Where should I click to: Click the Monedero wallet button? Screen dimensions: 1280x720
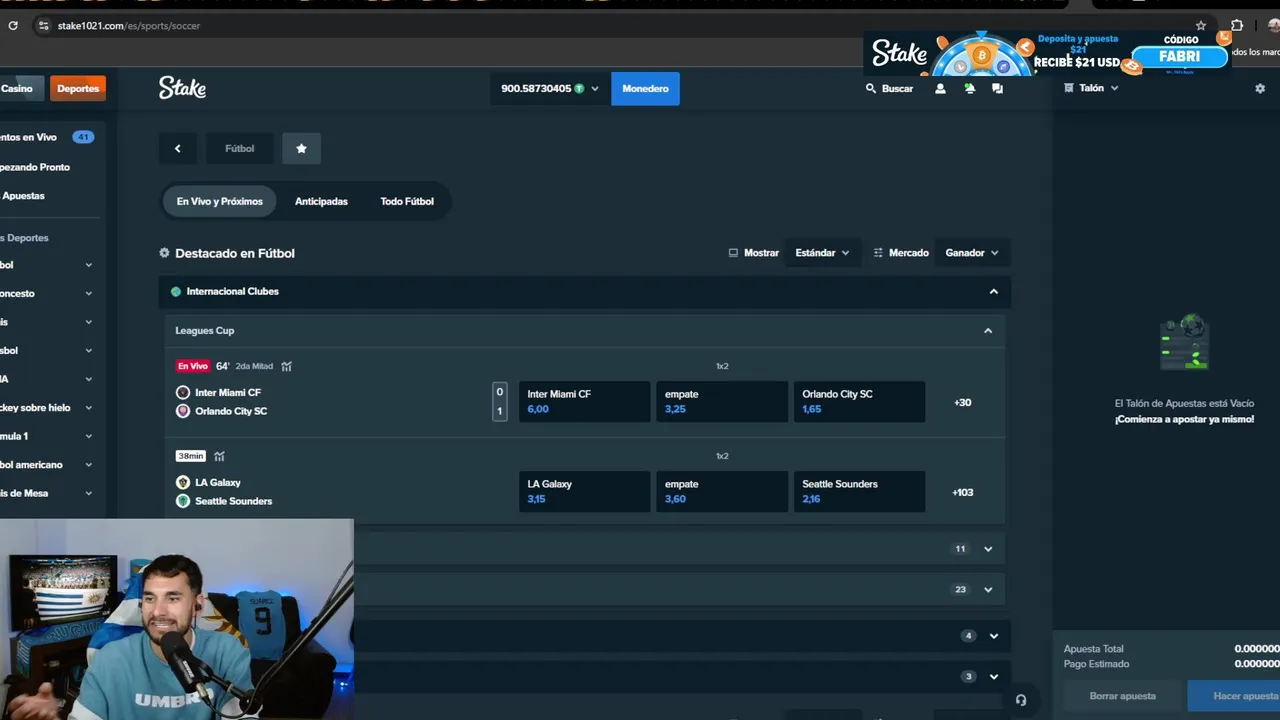(645, 88)
